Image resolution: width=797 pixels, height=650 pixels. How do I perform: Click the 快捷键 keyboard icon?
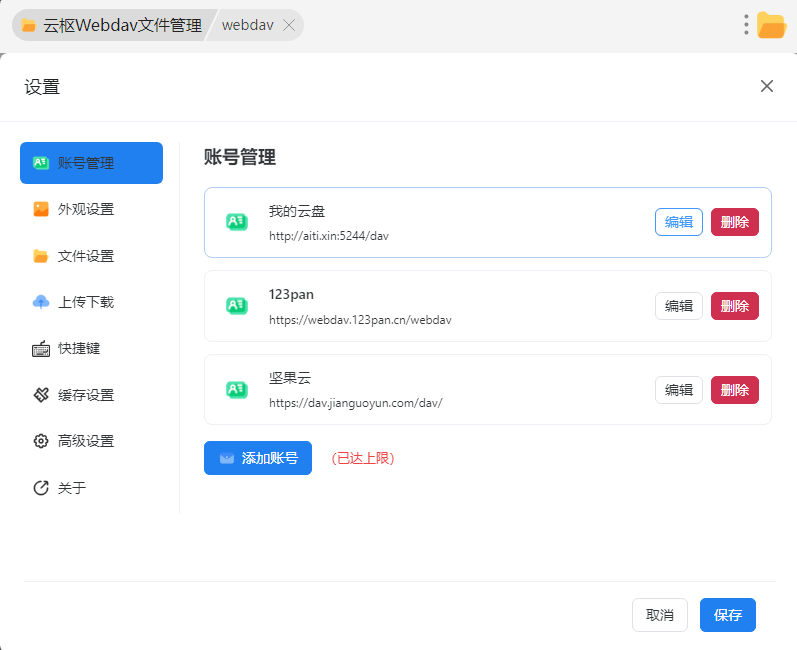click(x=41, y=349)
